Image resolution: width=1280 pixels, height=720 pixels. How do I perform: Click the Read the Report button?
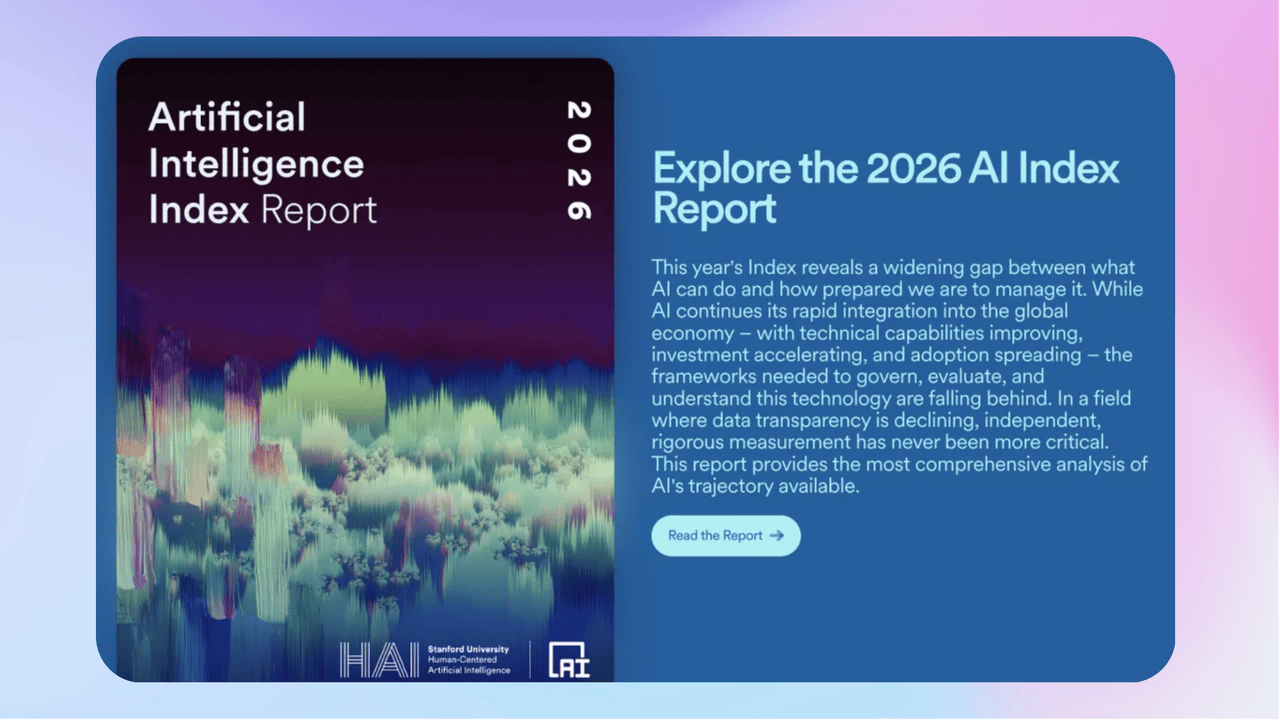click(725, 536)
